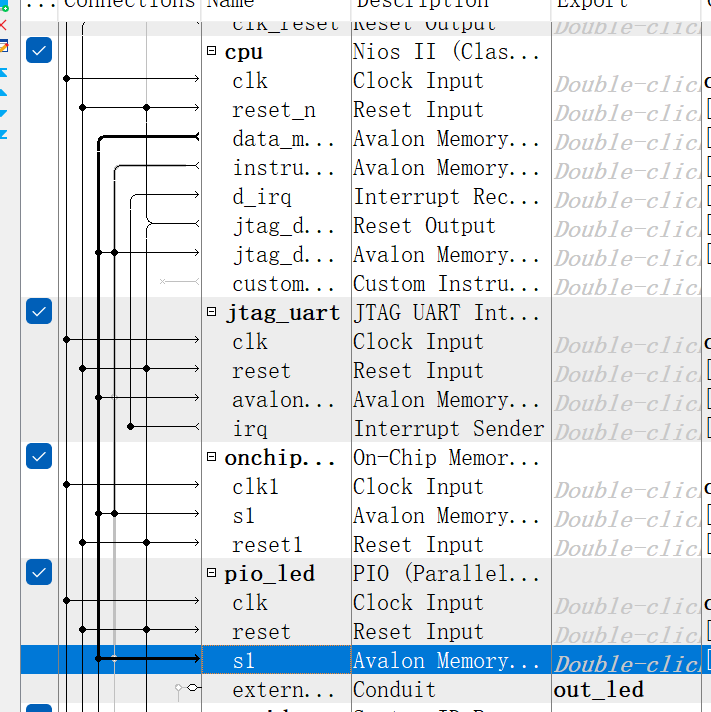Uncheck the cpu component checkbox
Viewport: 711px width, 712px height.
39,50
